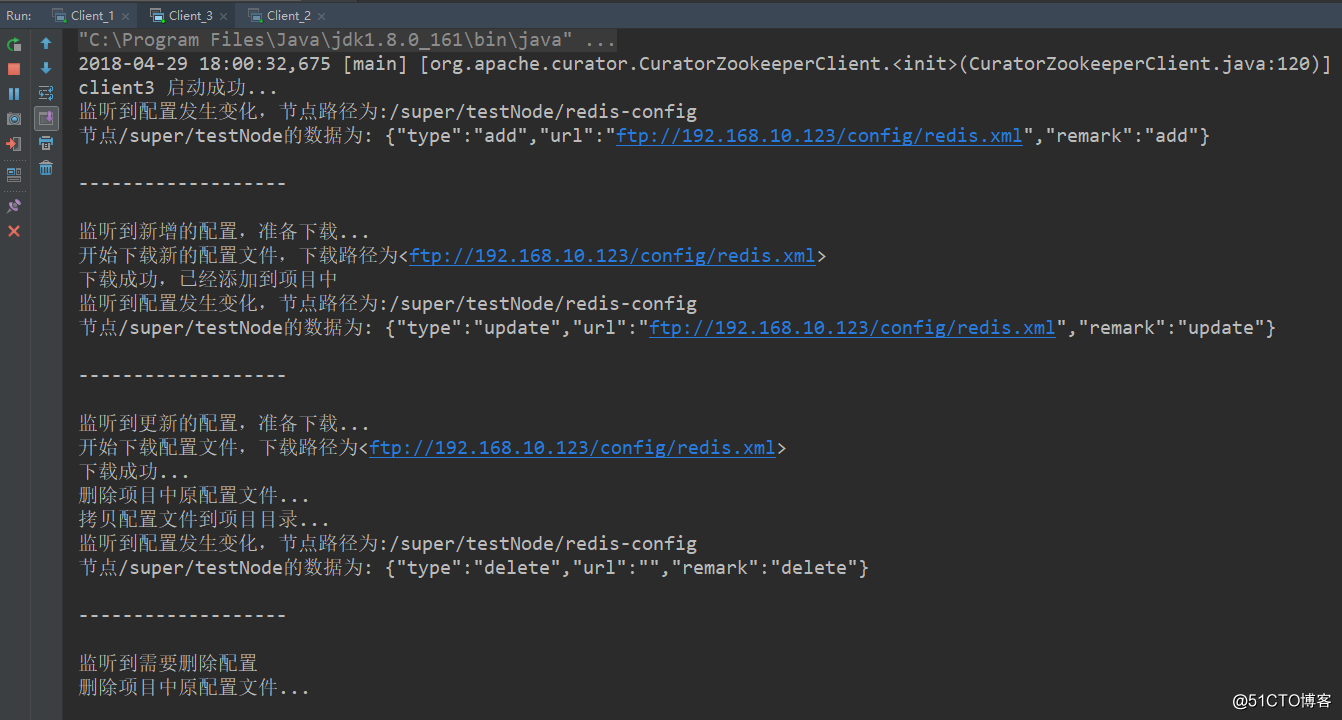Stop the running process with red square
The height and width of the screenshot is (720, 1342).
pyautogui.click(x=14, y=69)
